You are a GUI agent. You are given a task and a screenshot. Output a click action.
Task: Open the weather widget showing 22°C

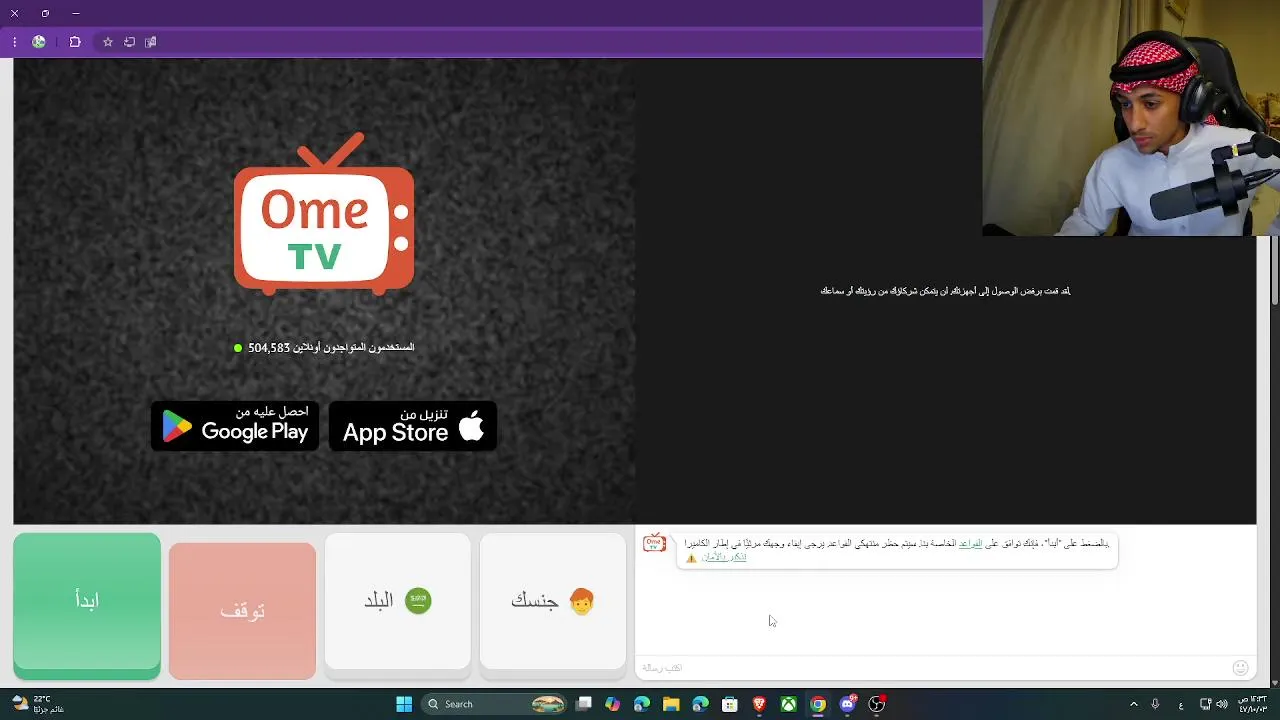38,704
